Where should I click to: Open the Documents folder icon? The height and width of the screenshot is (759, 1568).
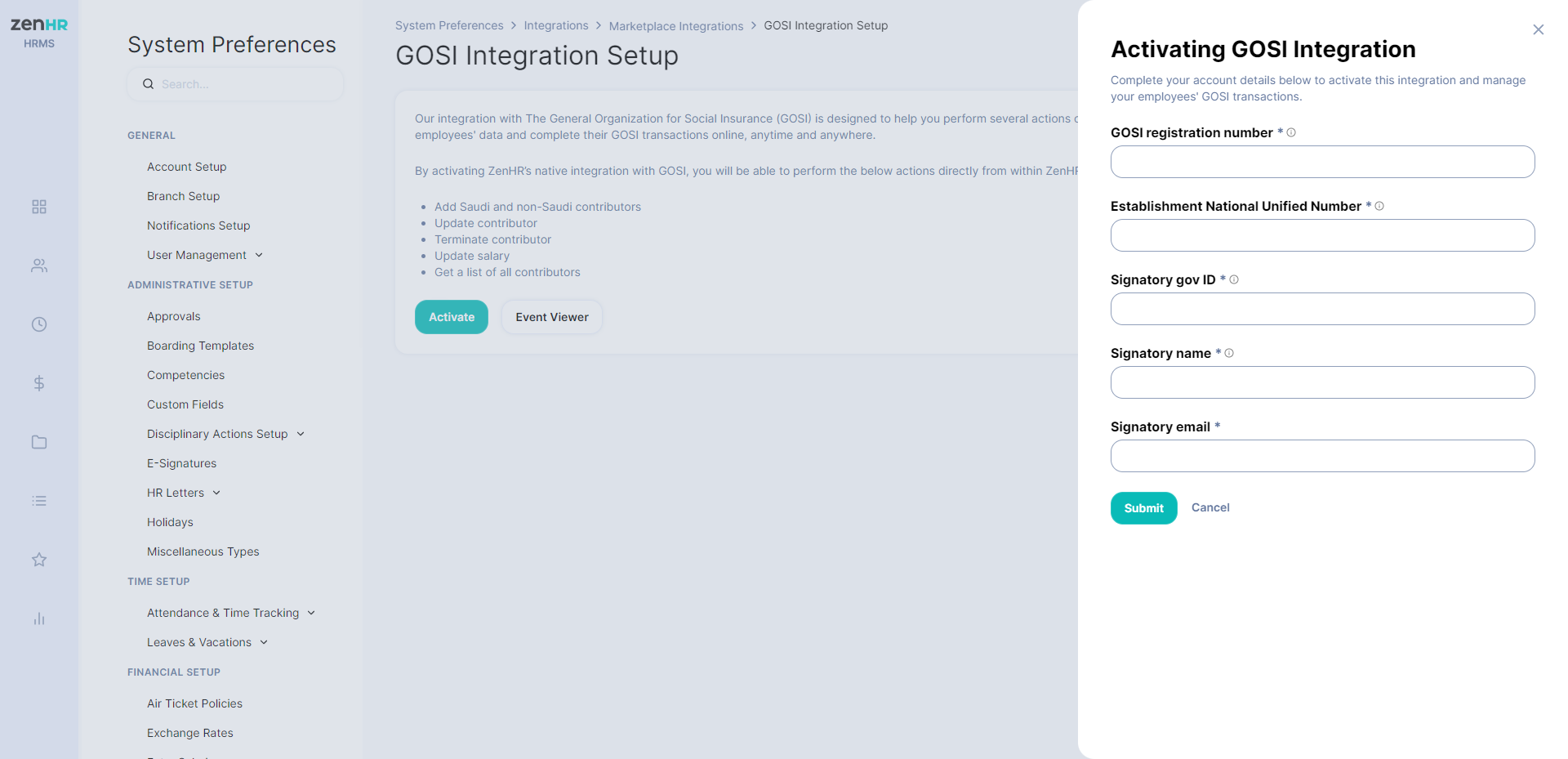(x=38, y=442)
